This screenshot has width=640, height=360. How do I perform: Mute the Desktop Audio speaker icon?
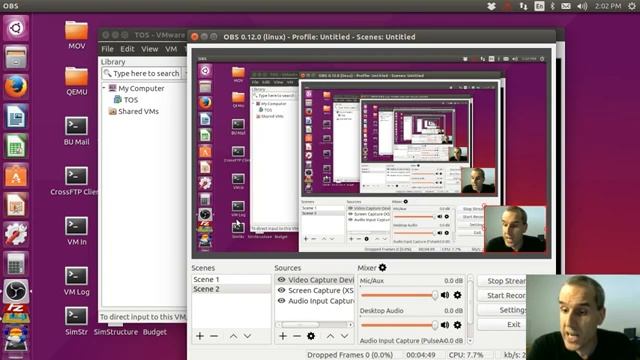pos(445,325)
